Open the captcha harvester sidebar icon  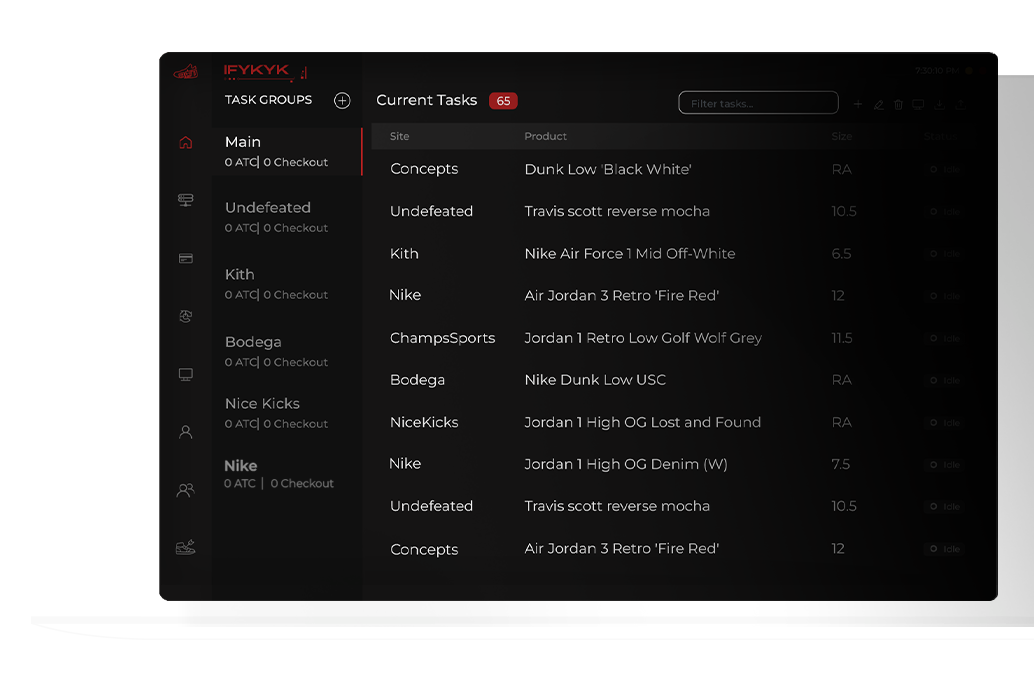186,316
